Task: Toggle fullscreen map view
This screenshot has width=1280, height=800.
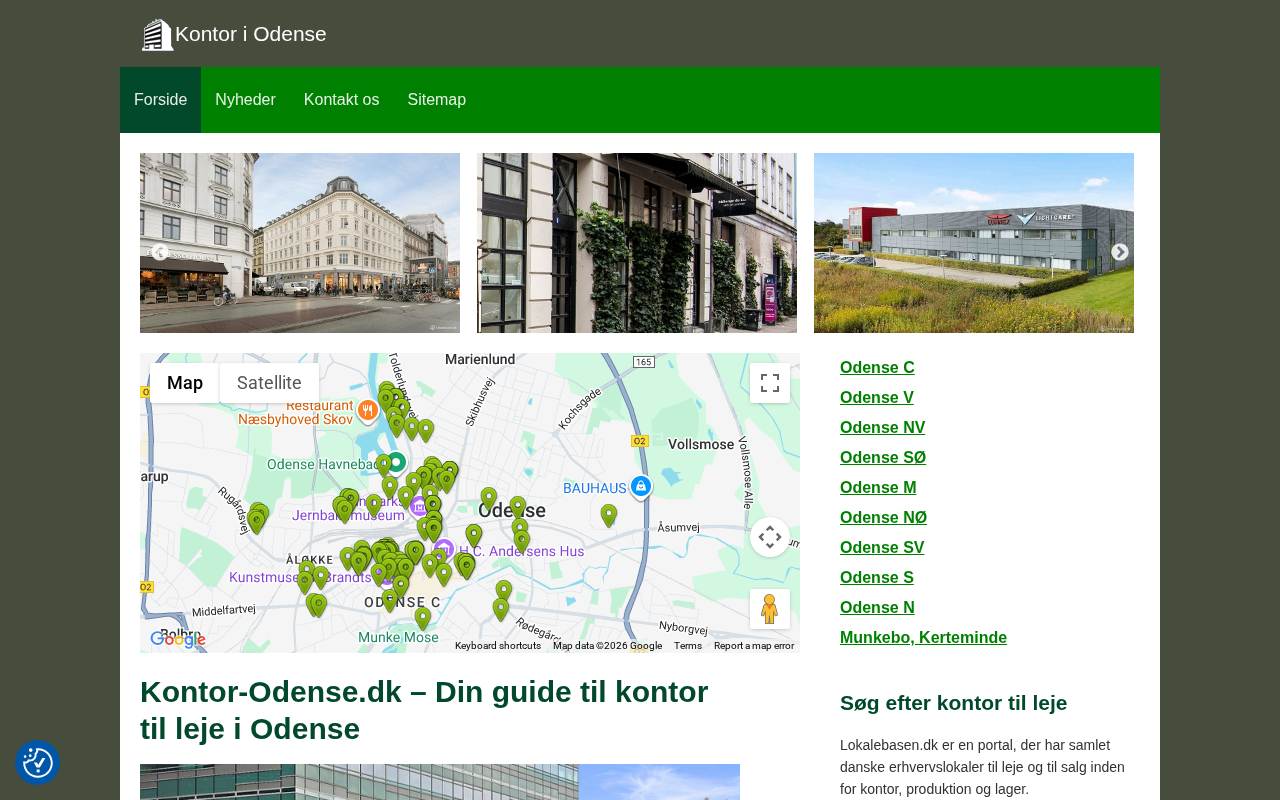Action: point(770,383)
